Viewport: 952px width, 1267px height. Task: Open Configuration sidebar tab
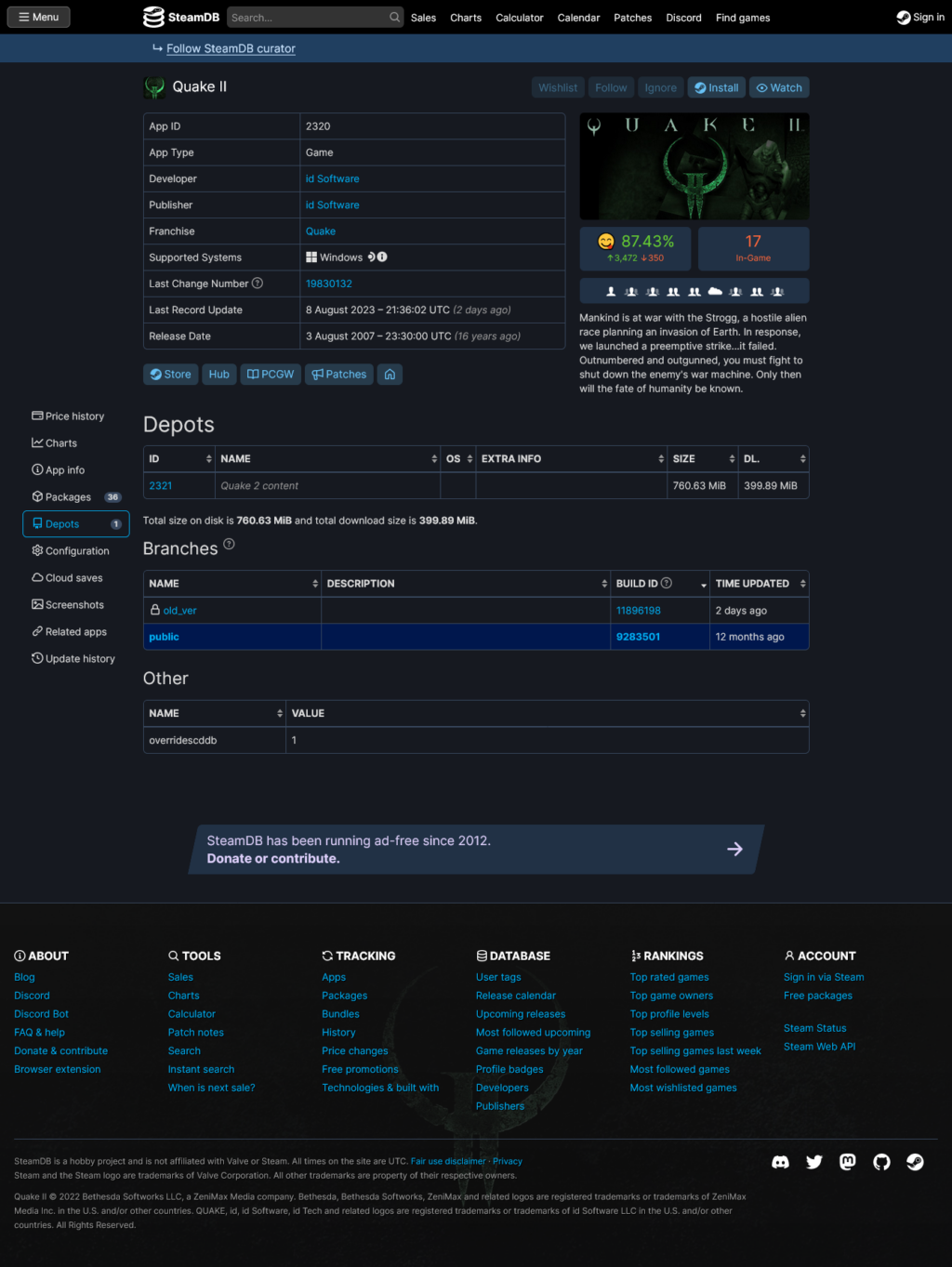pyautogui.click(x=75, y=551)
